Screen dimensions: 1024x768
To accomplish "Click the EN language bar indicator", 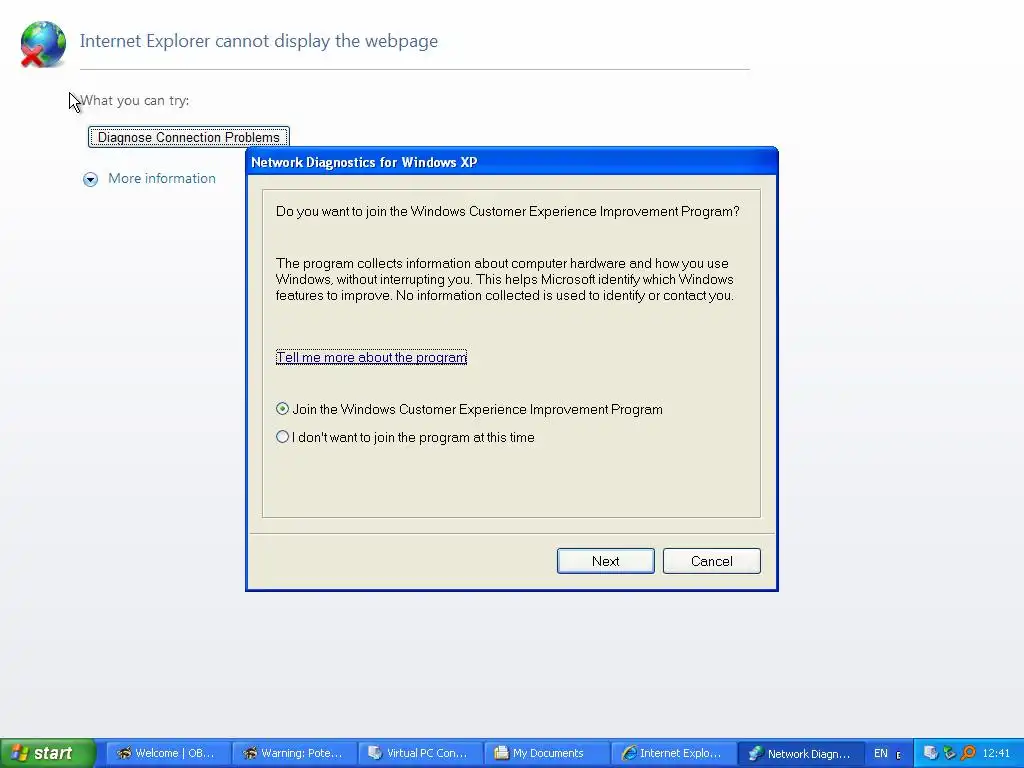I will [x=880, y=753].
